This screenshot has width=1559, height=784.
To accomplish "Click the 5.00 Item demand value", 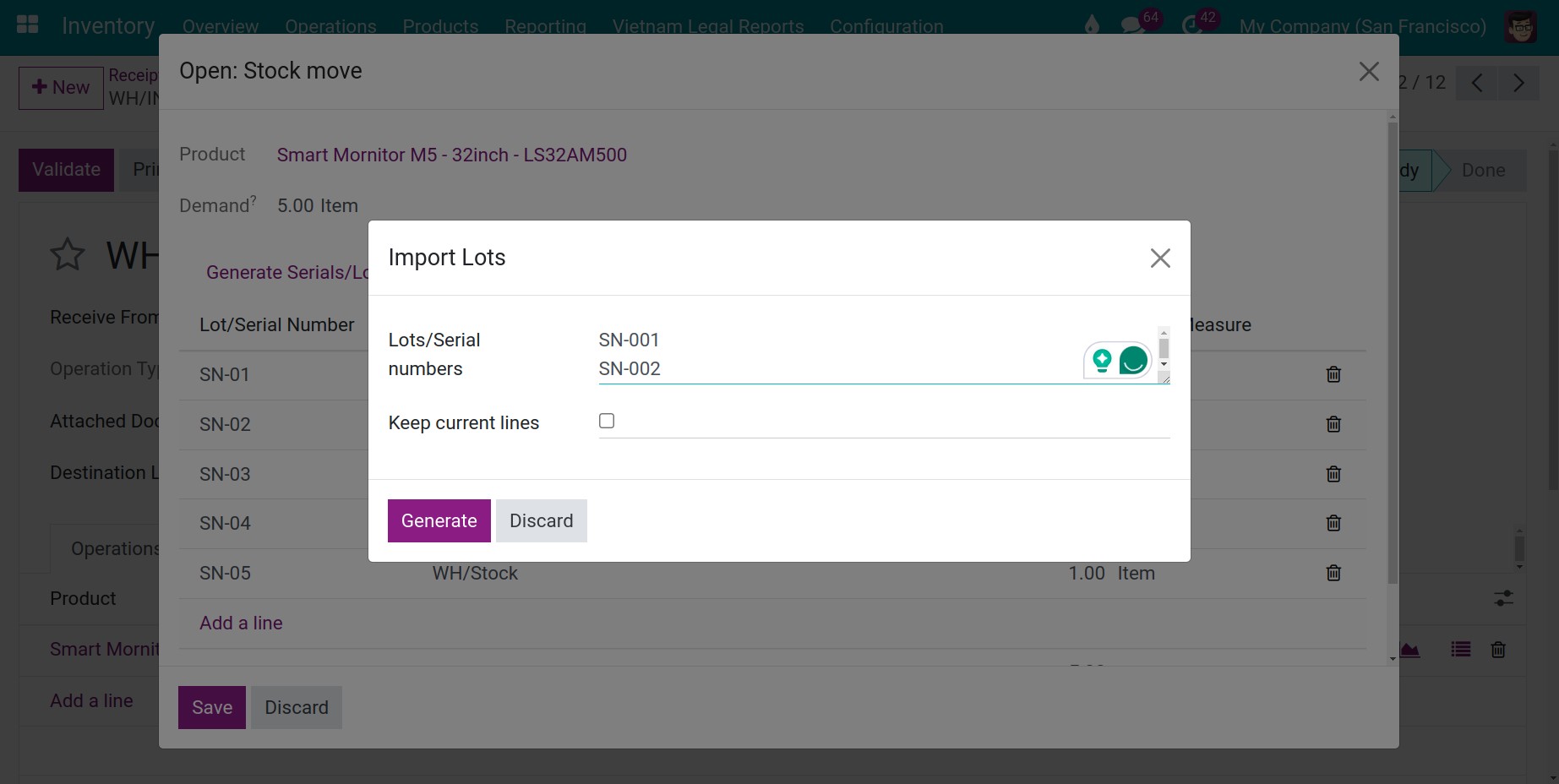I will (x=318, y=205).
